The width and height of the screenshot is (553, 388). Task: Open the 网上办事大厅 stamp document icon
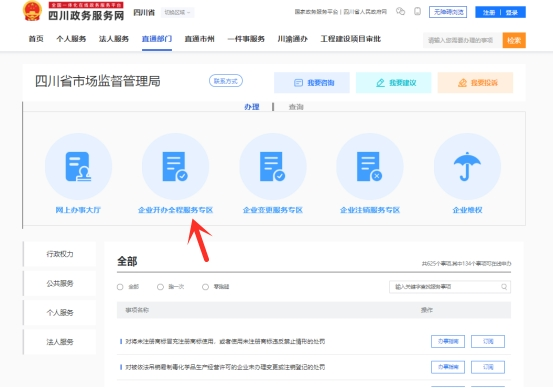[x=78, y=166]
